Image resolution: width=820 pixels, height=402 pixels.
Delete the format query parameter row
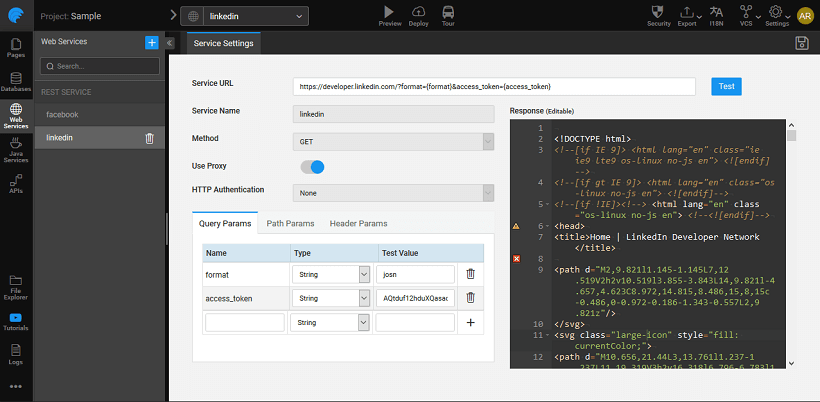[470, 273]
